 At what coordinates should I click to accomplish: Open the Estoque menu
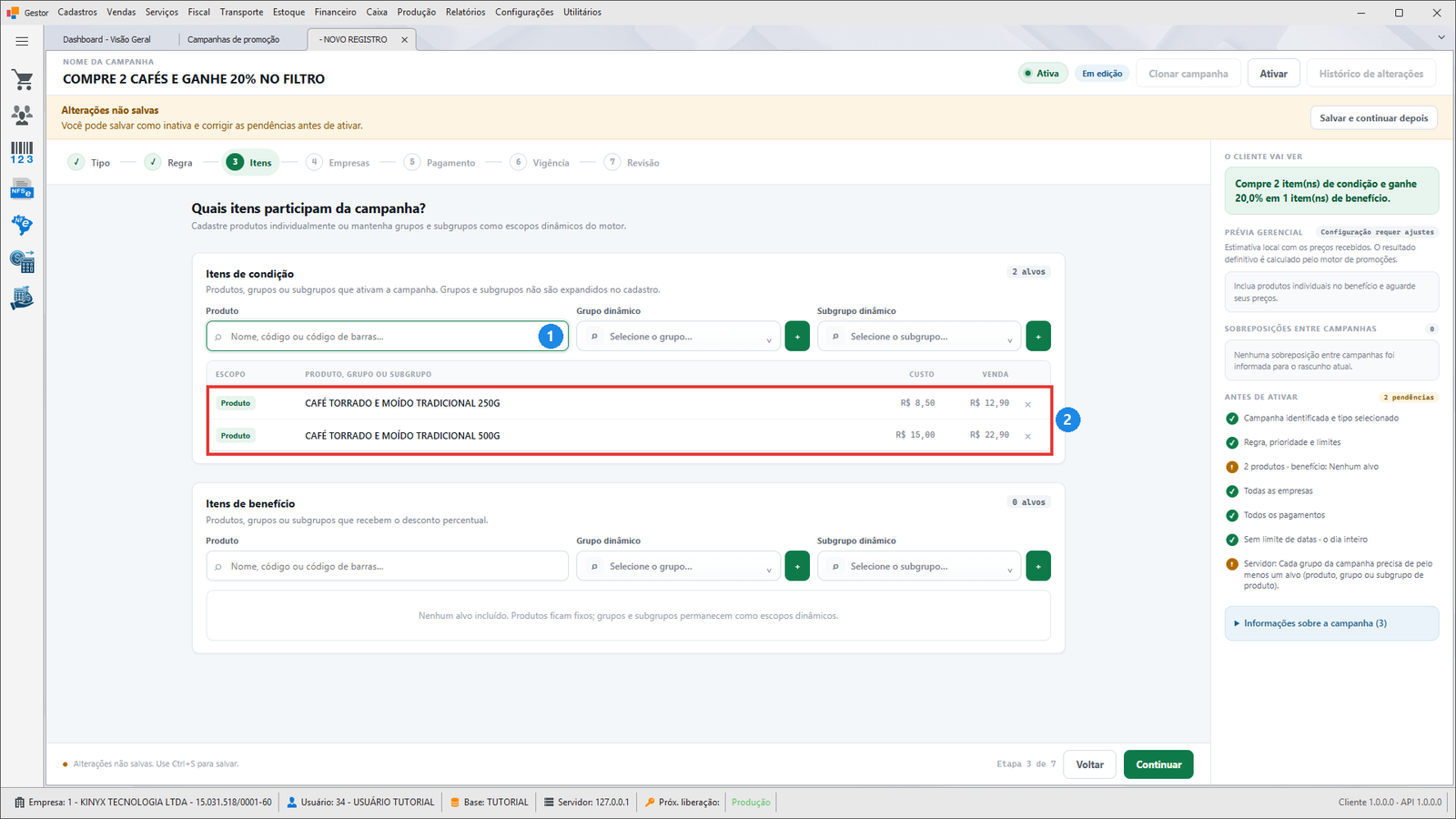coord(288,12)
